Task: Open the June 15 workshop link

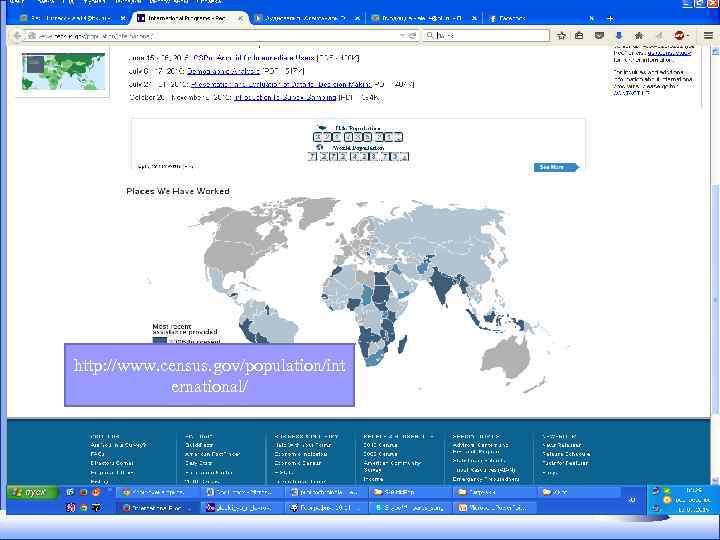Action: coord(254,58)
